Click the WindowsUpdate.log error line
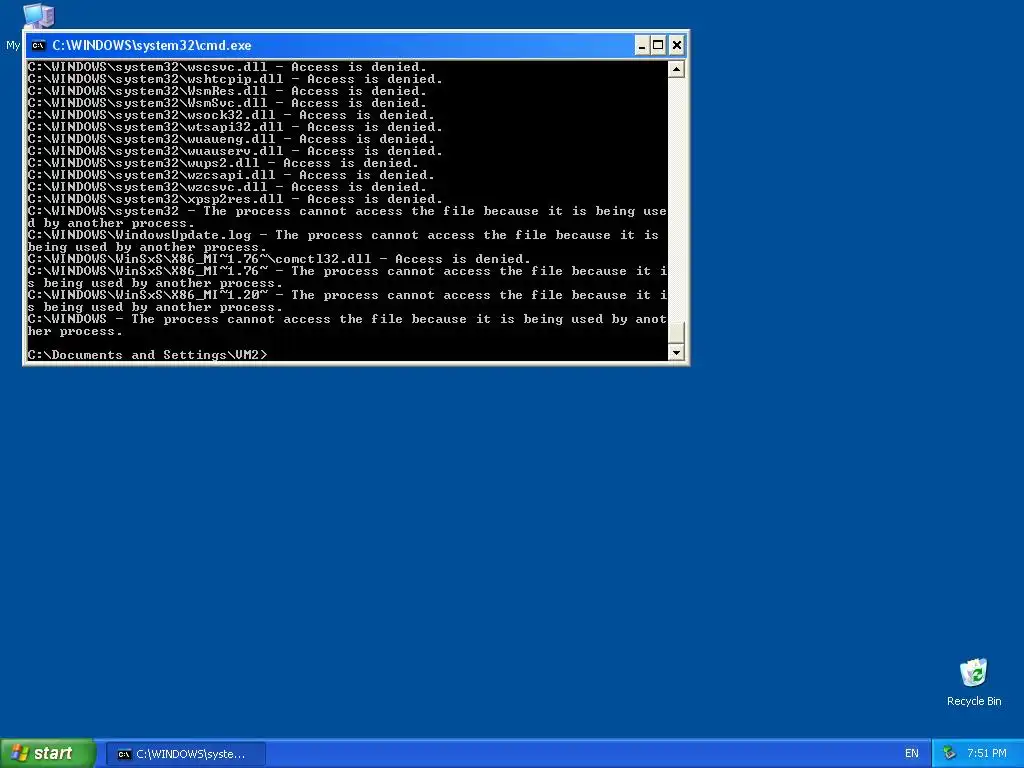 (x=344, y=241)
